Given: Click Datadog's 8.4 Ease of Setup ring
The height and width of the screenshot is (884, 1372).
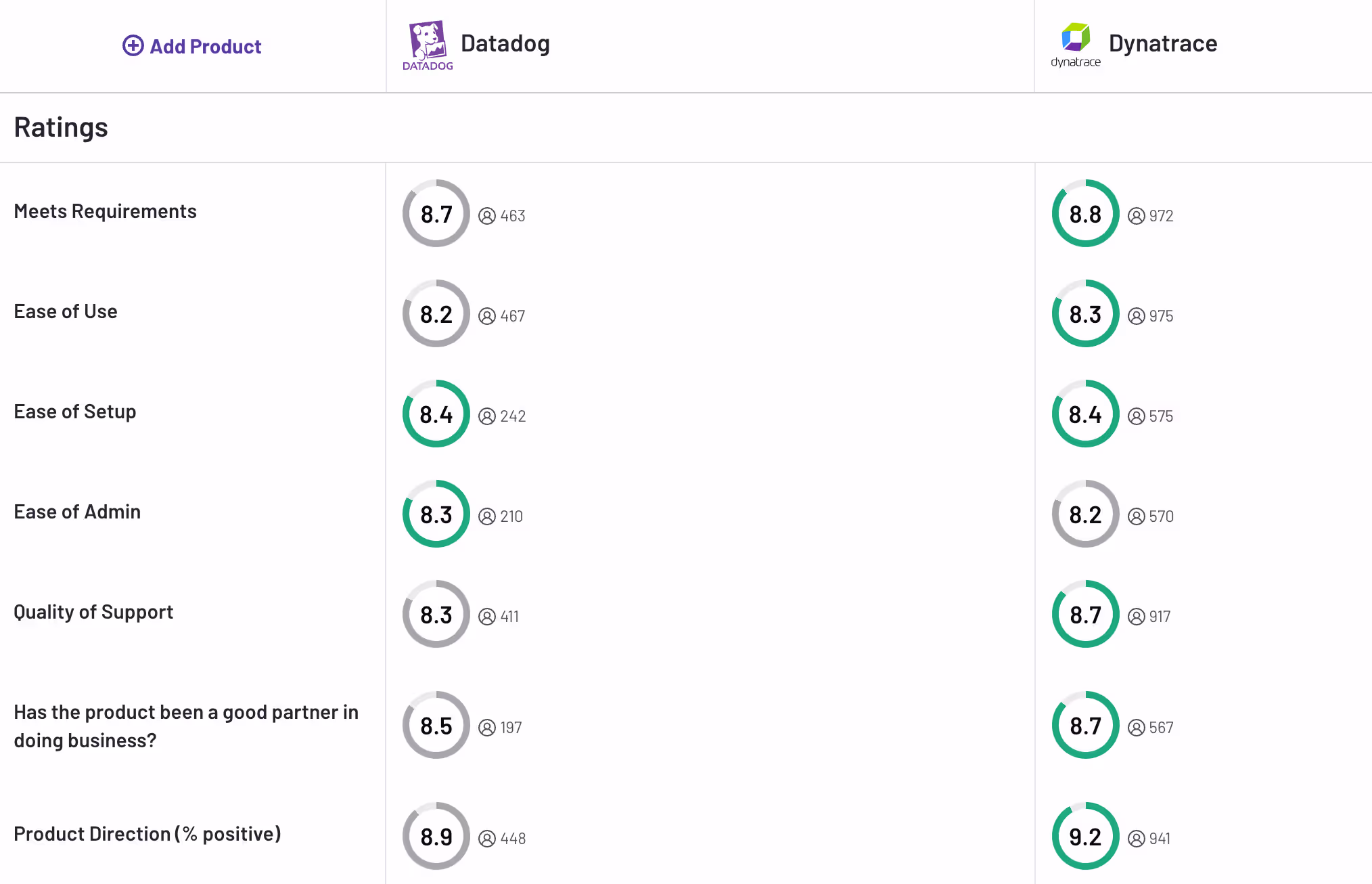Looking at the screenshot, I should (x=436, y=414).
